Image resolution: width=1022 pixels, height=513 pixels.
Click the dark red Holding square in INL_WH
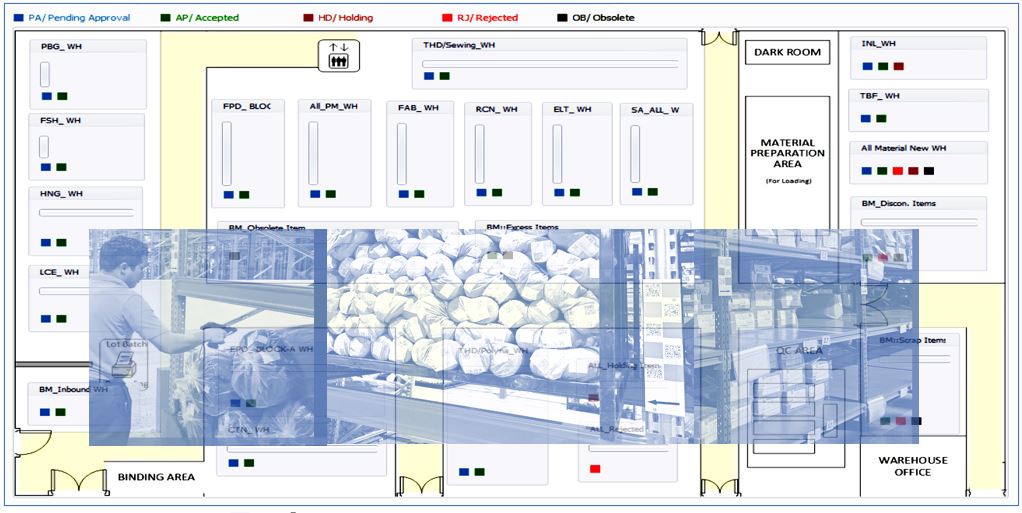[x=898, y=67]
